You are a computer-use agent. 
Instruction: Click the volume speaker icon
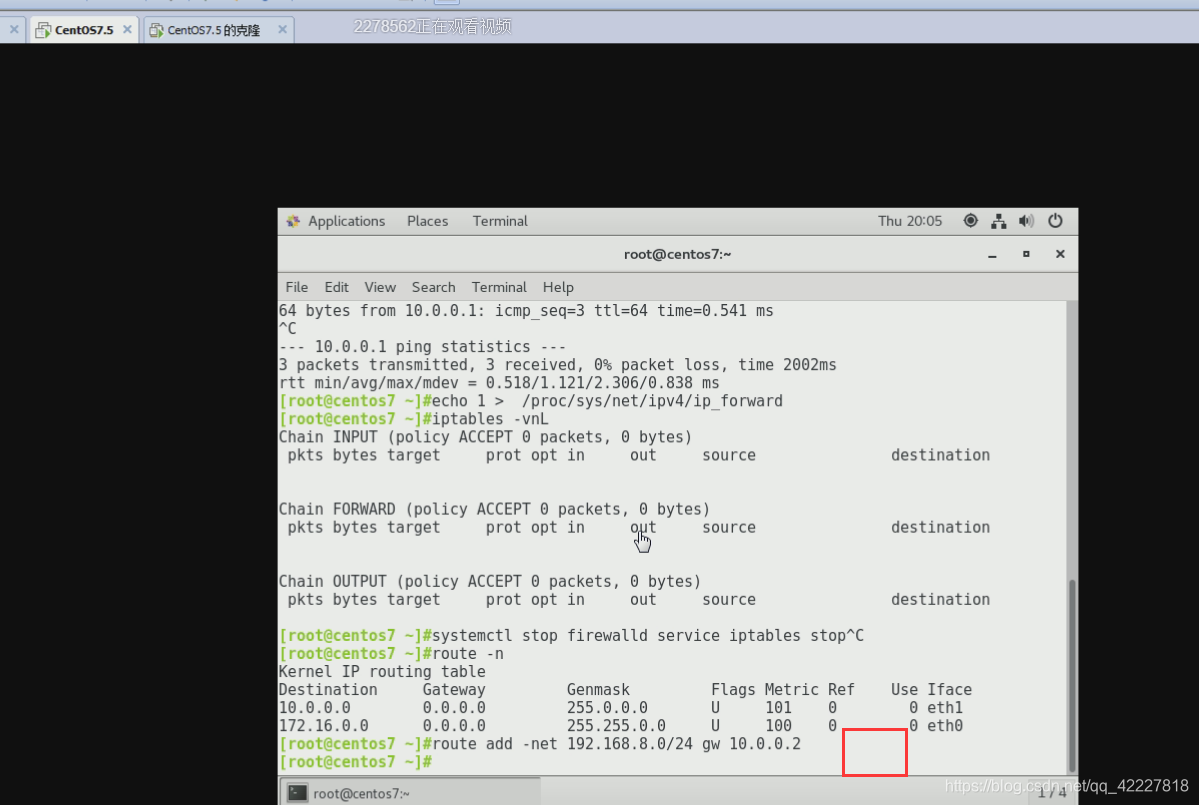[x=1026, y=221]
